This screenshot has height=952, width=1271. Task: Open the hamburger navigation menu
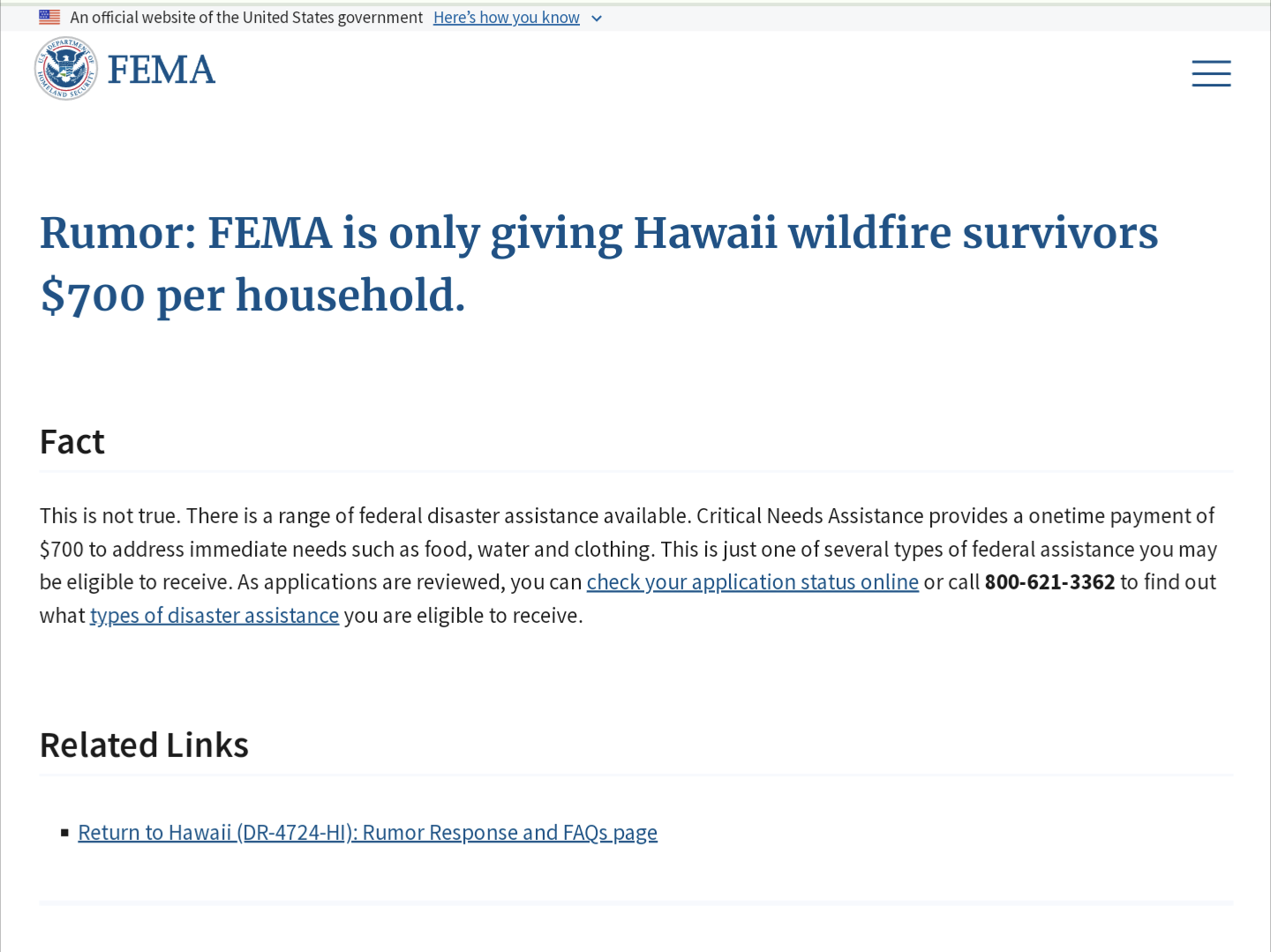pos(1211,73)
